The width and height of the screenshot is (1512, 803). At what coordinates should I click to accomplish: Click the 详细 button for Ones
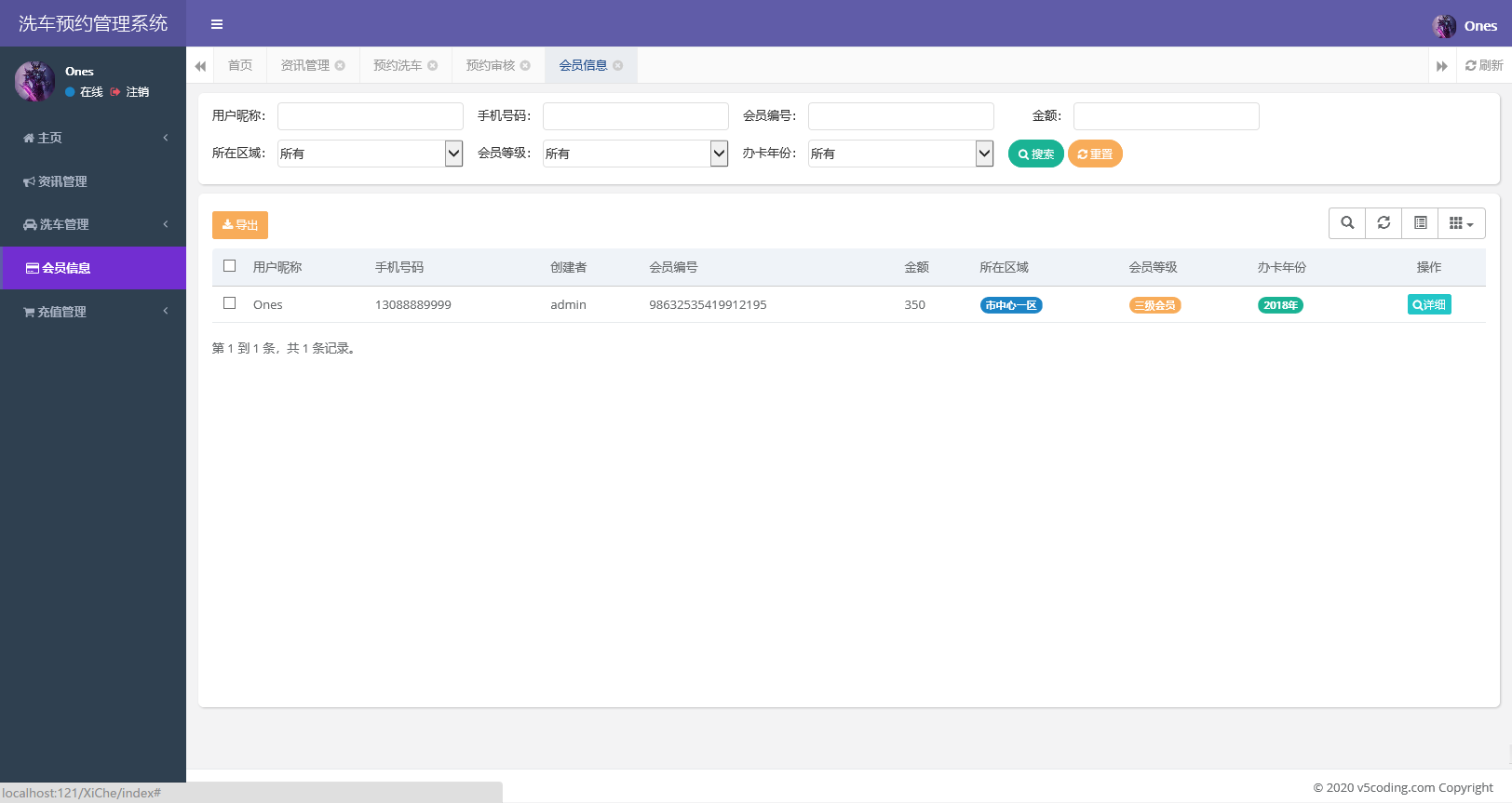1429,304
